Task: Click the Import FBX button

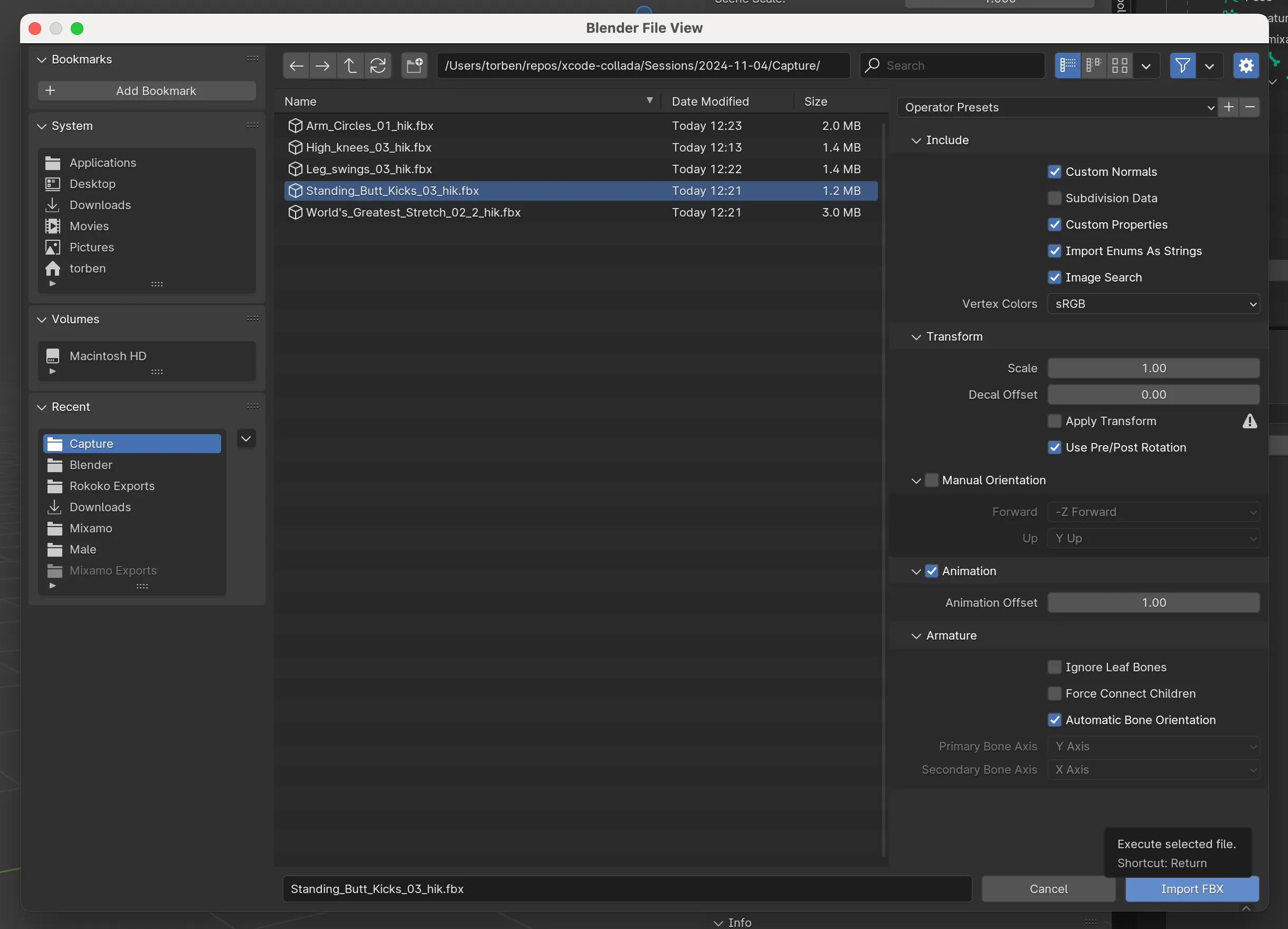Action: [1191, 888]
